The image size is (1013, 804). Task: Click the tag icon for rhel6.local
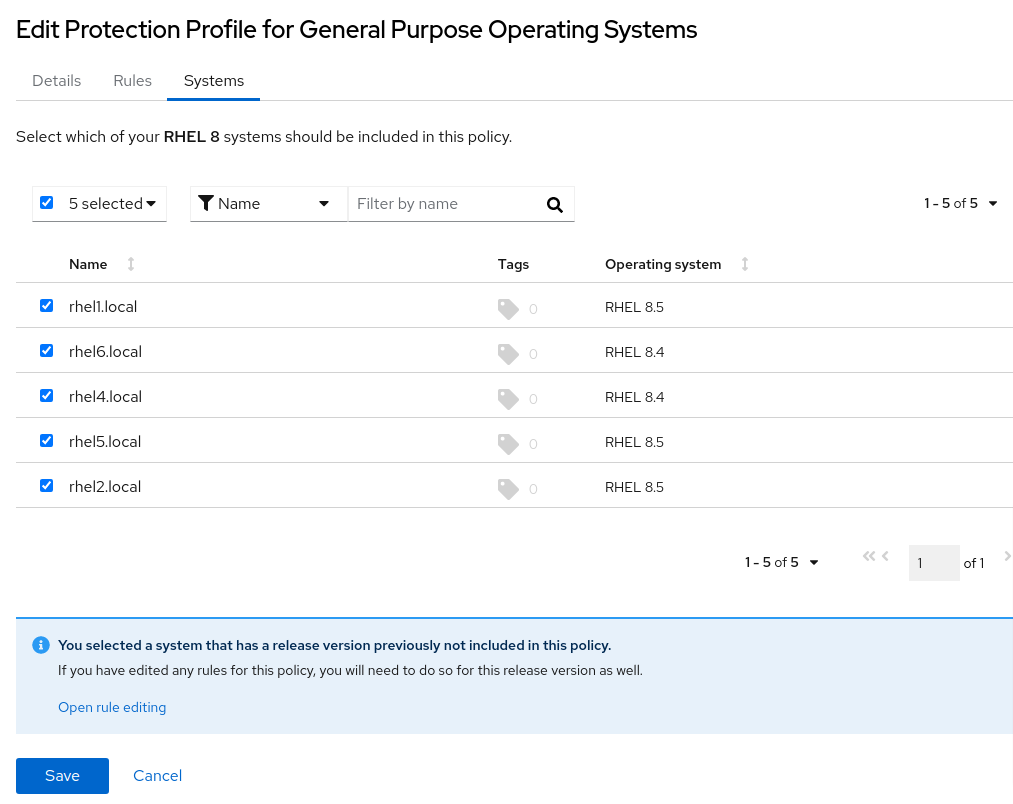click(x=508, y=354)
